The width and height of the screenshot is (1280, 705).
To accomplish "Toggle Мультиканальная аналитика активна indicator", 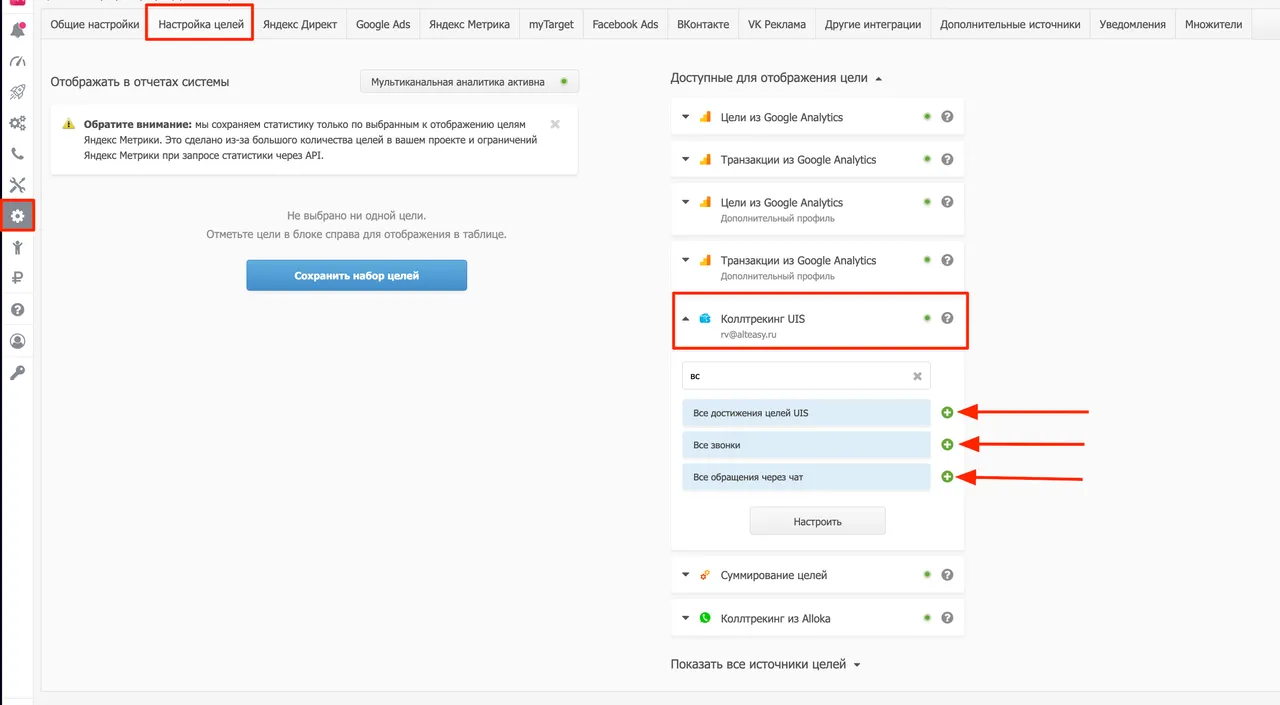I will point(564,81).
